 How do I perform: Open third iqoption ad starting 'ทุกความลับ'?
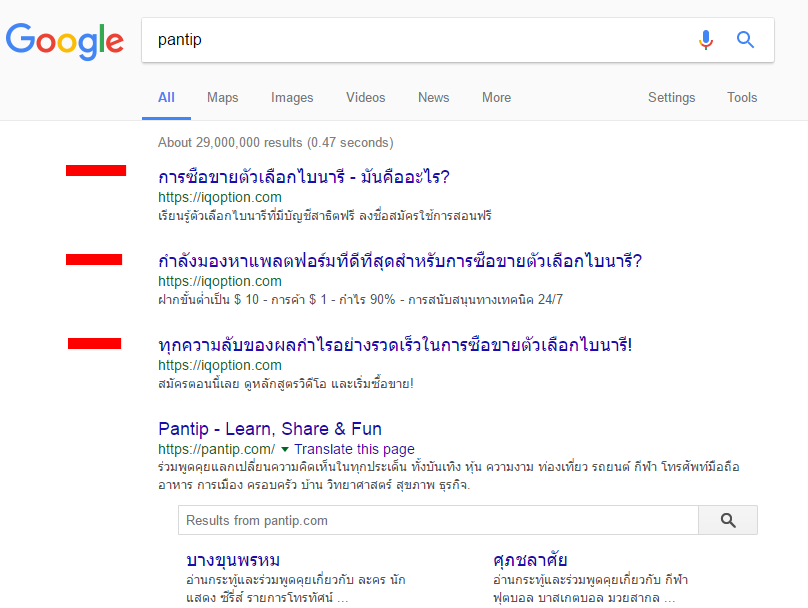[395, 344]
